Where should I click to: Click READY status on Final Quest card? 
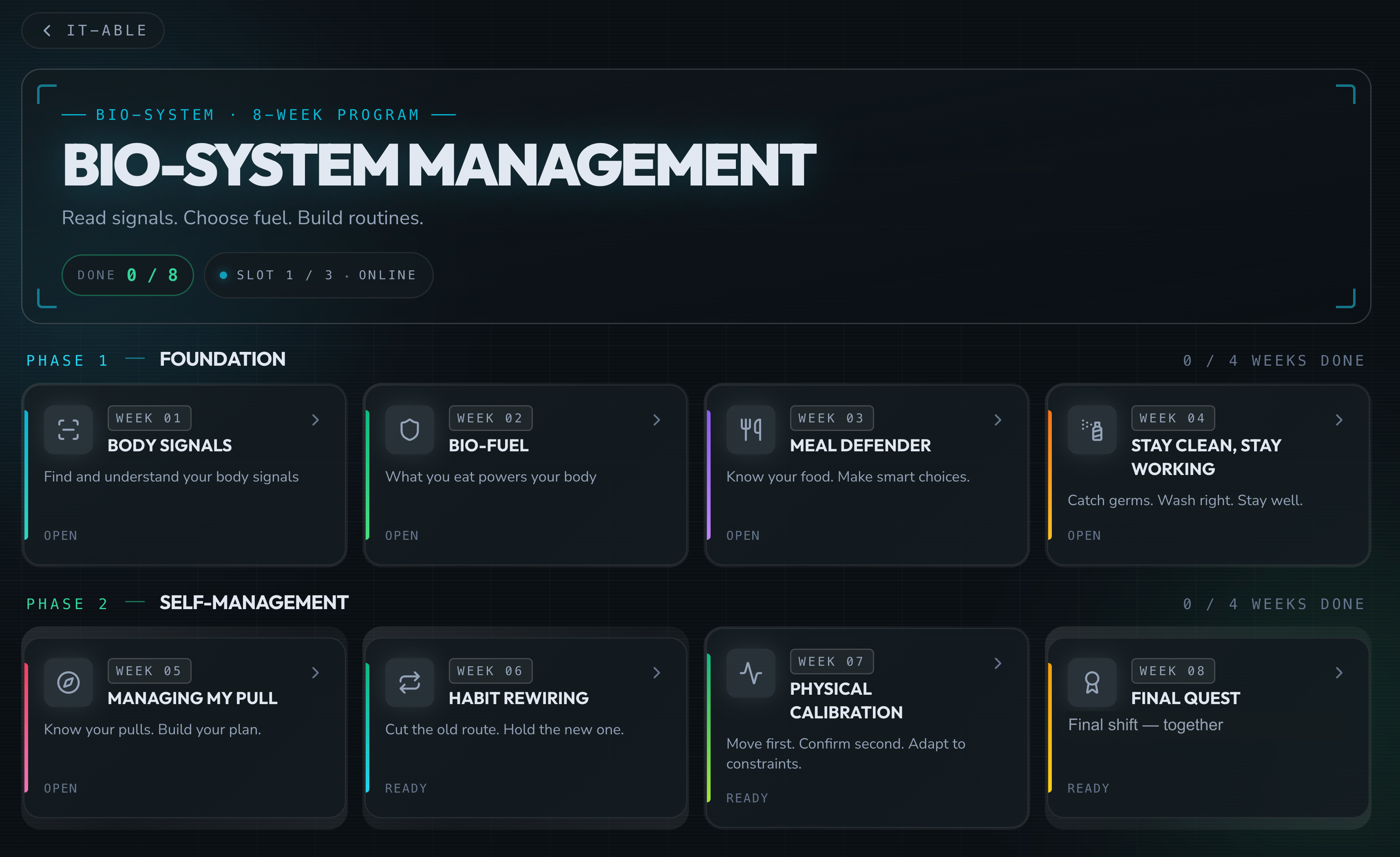coord(1089,788)
